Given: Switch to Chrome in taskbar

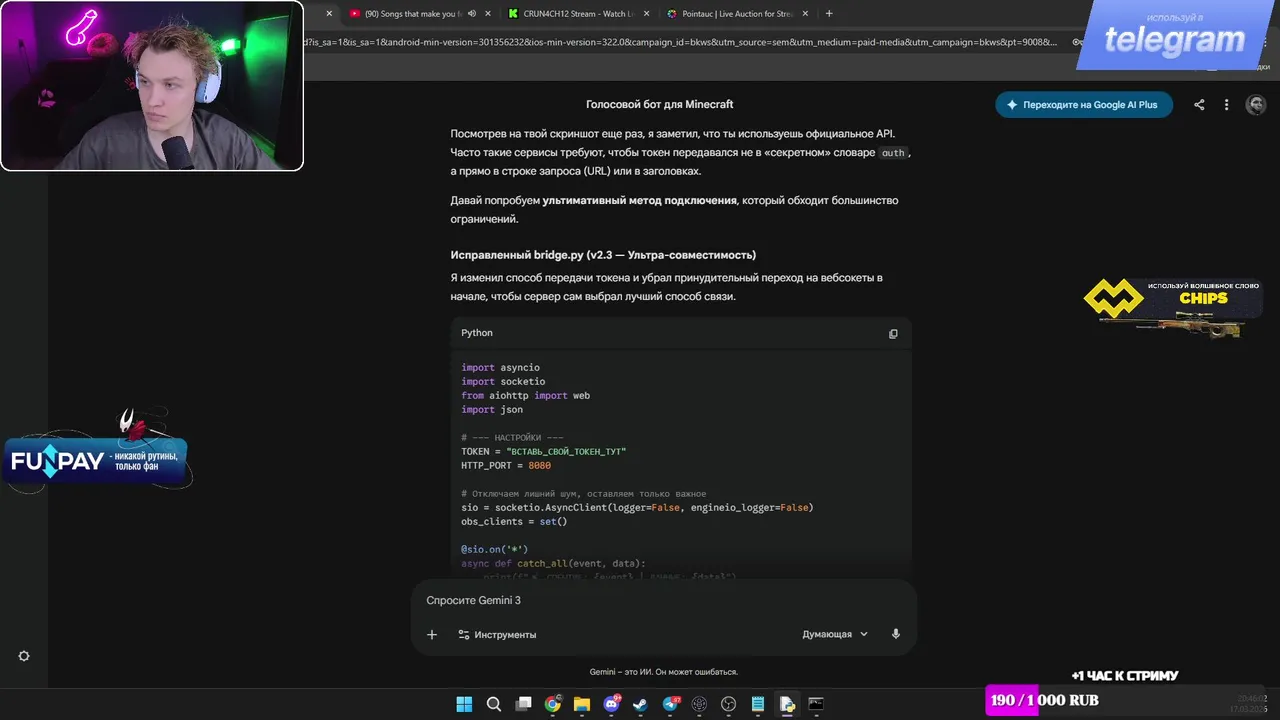Looking at the screenshot, I should pos(552,704).
